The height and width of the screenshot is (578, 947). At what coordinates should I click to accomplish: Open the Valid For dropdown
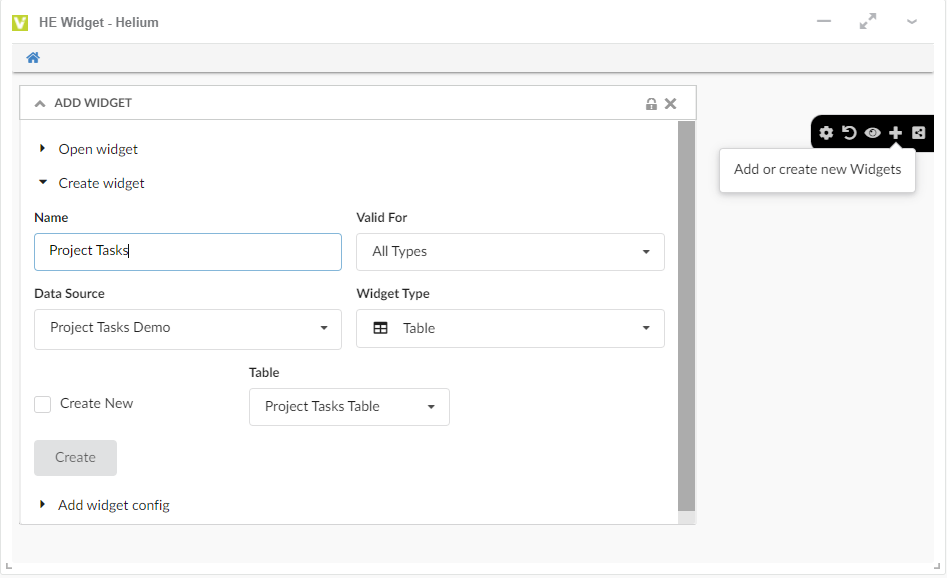(510, 252)
